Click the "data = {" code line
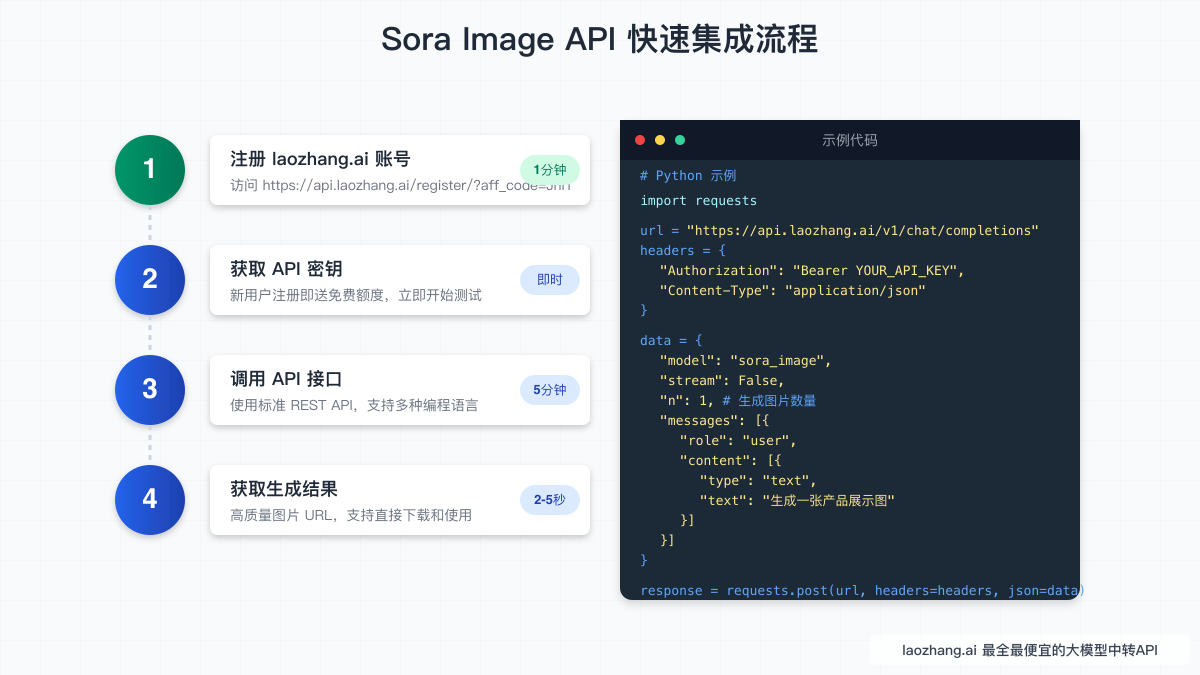Viewport: 1200px width, 675px height. [x=671, y=340]
